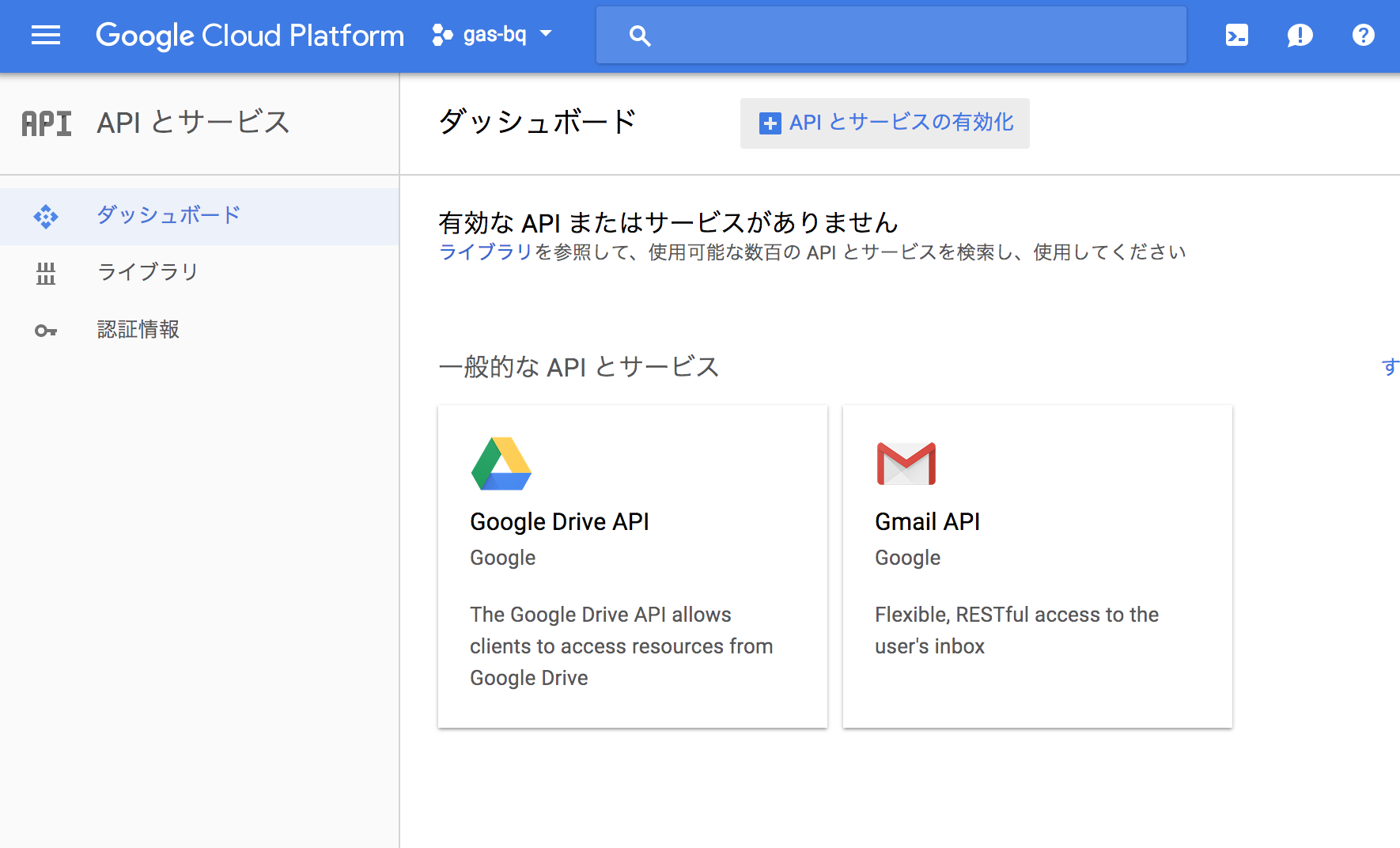Click the library grid icon in sidebar

(46, 274)
